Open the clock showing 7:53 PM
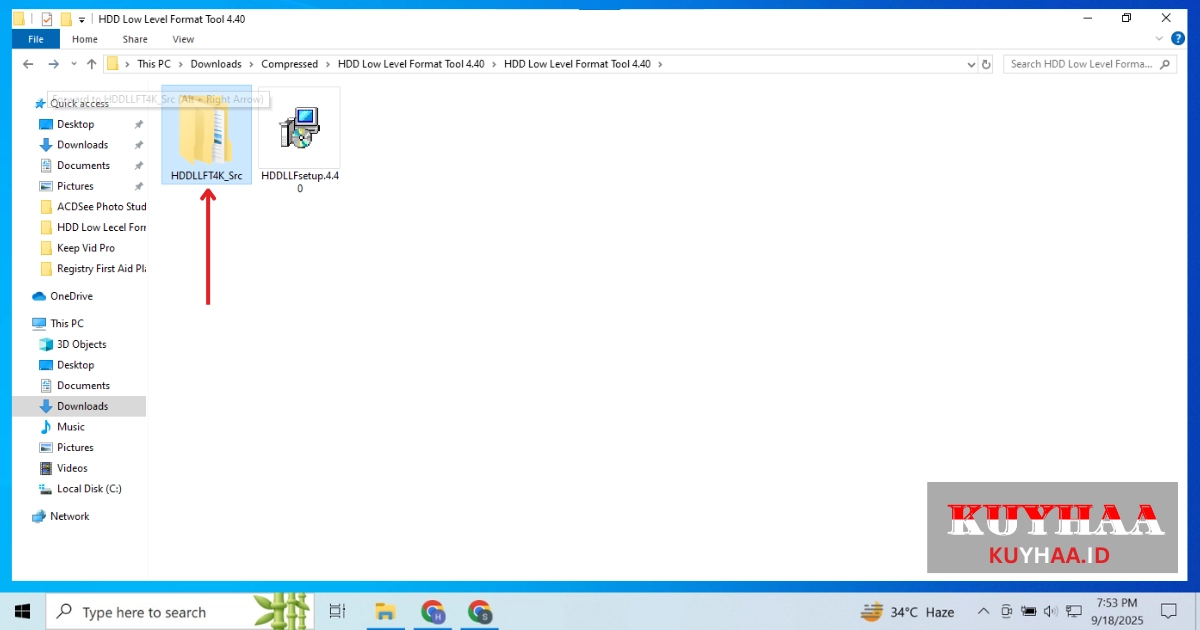This screenshot has height=630, width=1200. (1117, 612)
